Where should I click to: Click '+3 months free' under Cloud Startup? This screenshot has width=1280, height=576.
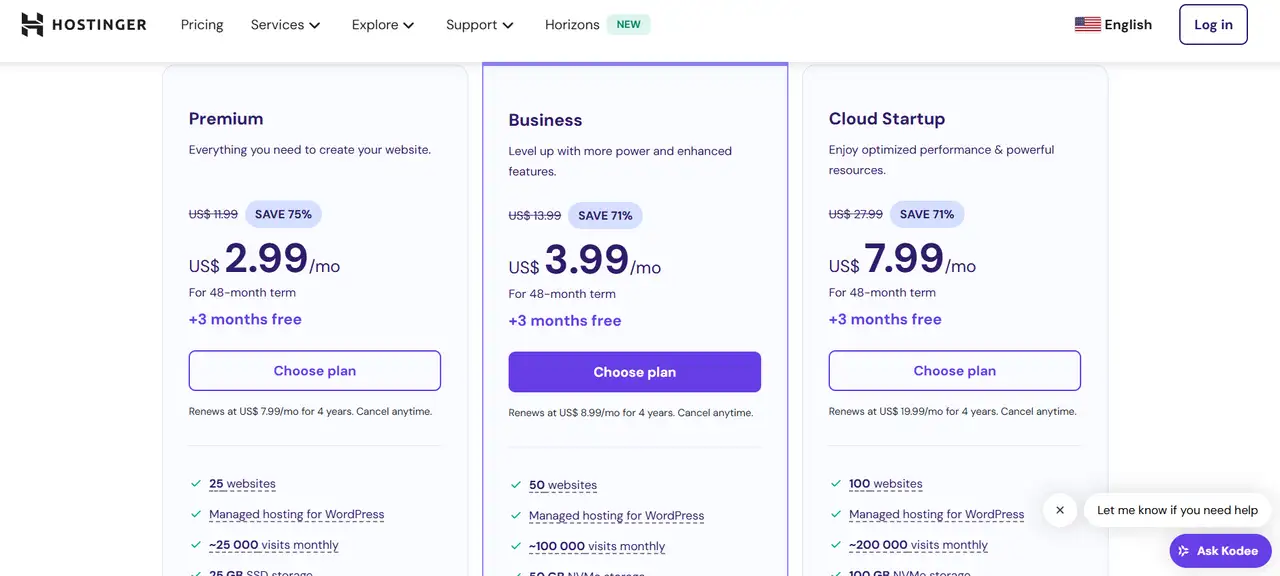[x=885, y=319]
